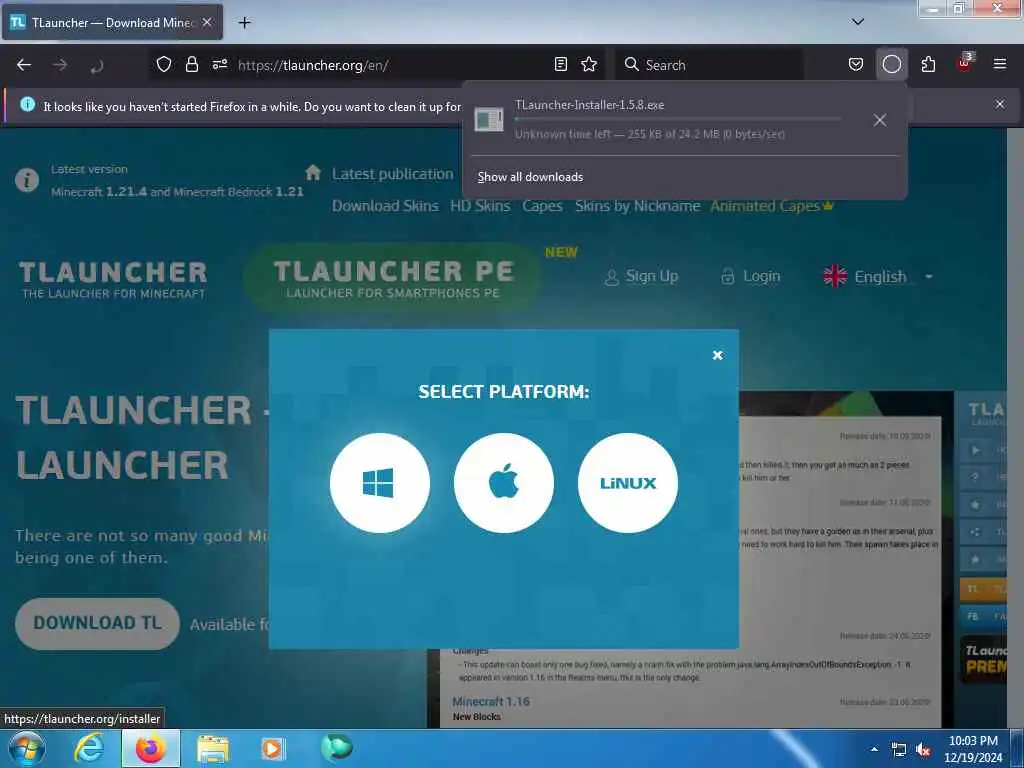Click Sign Up
This screenshot has height=768, width=1024.
[641, 277]
